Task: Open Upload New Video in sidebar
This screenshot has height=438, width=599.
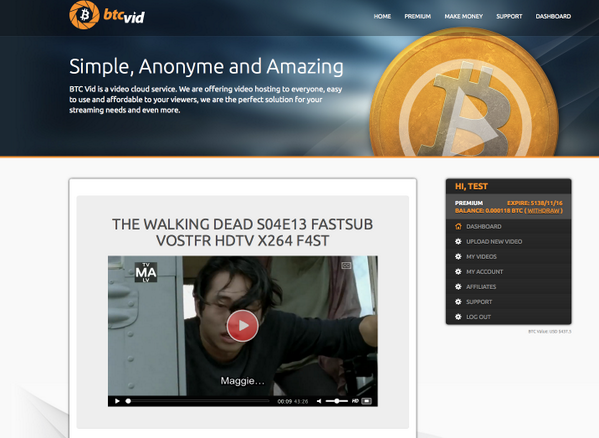Action: [508, 242]
